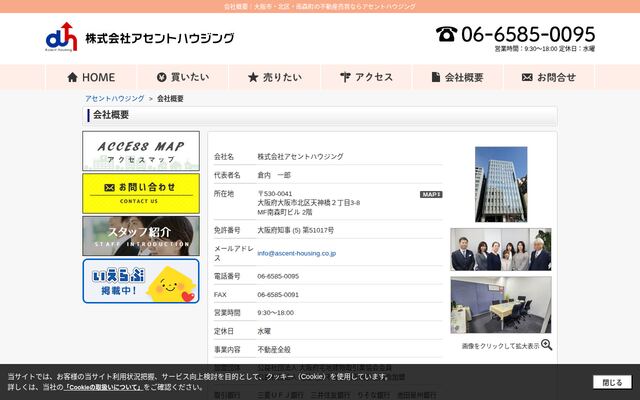Click the 会社概要 page heading
The width and height of the screenshot is (640, 400).
pyautogui.click(x=111, y=115)
